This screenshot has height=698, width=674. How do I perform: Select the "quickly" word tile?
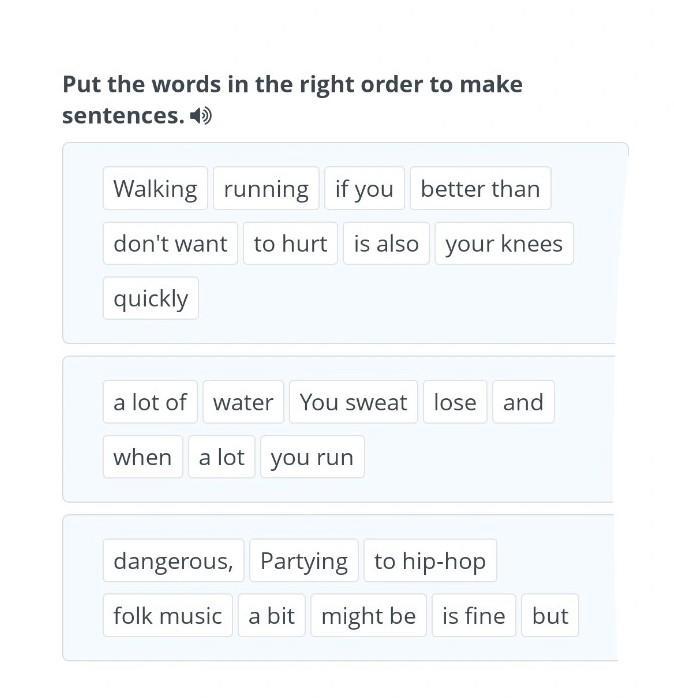150,299
